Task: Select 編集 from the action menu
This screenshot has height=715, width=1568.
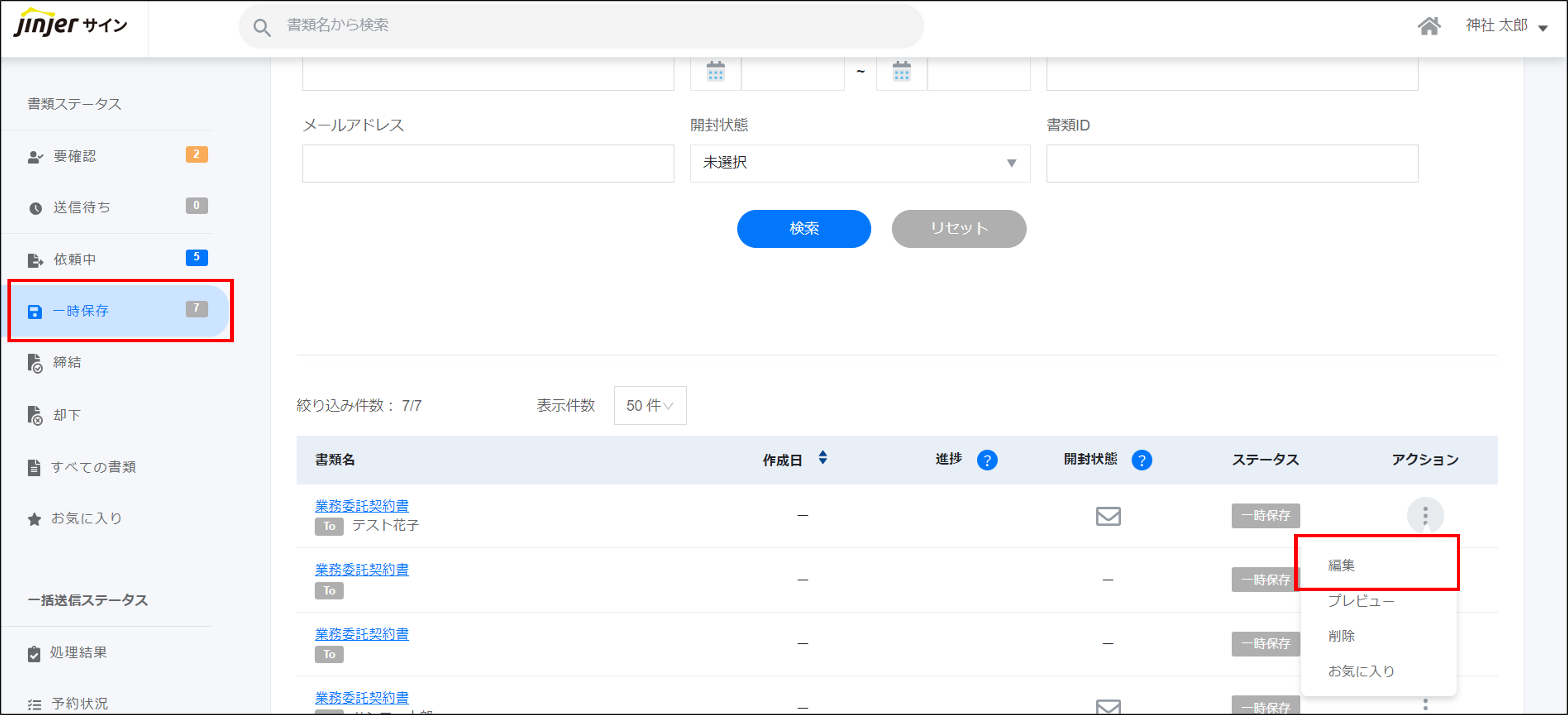Action: (x=1341, y=565)
